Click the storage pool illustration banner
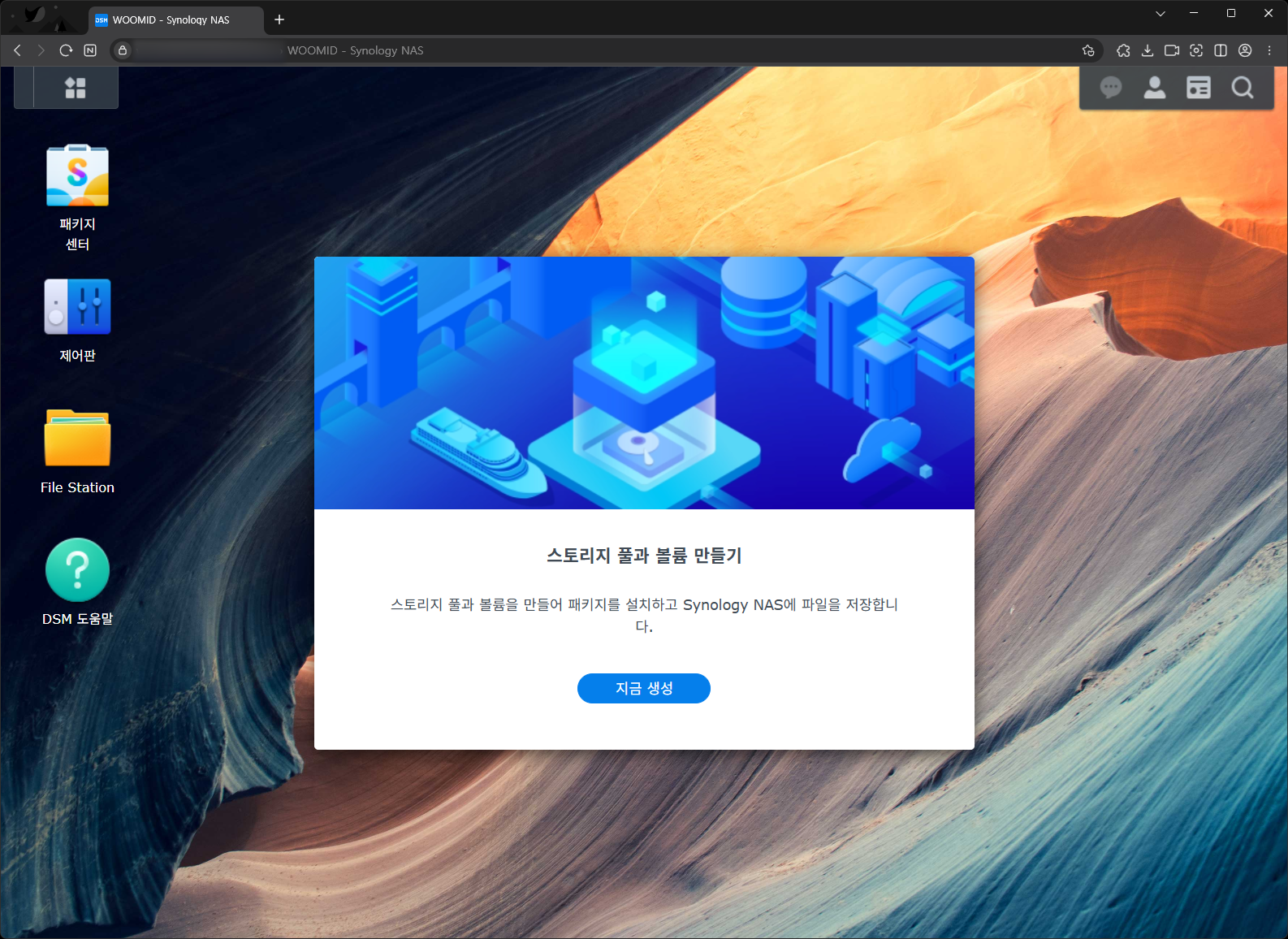Screen dimensions: 1288x939 pos(644,383)
